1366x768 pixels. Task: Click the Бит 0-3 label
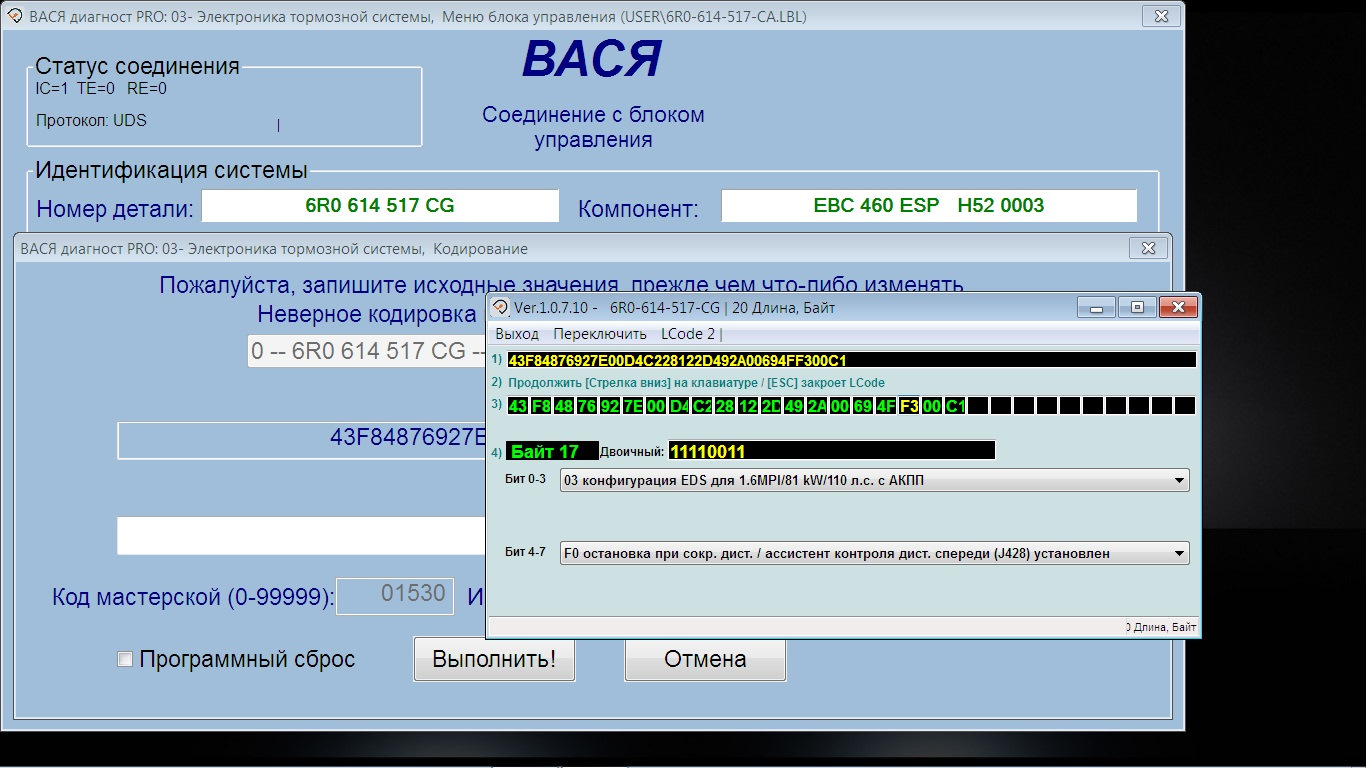(x=526, y=480)
